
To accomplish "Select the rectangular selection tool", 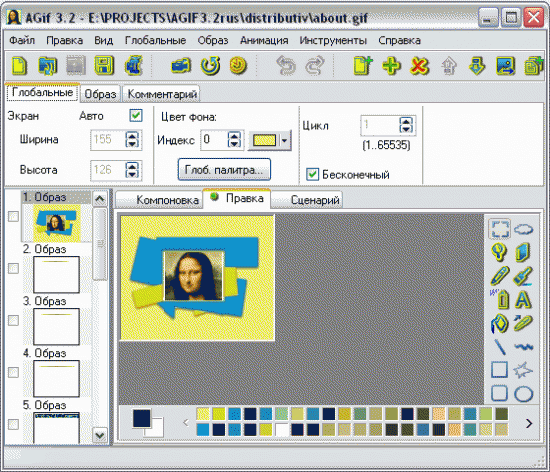I will pos(499,229).
